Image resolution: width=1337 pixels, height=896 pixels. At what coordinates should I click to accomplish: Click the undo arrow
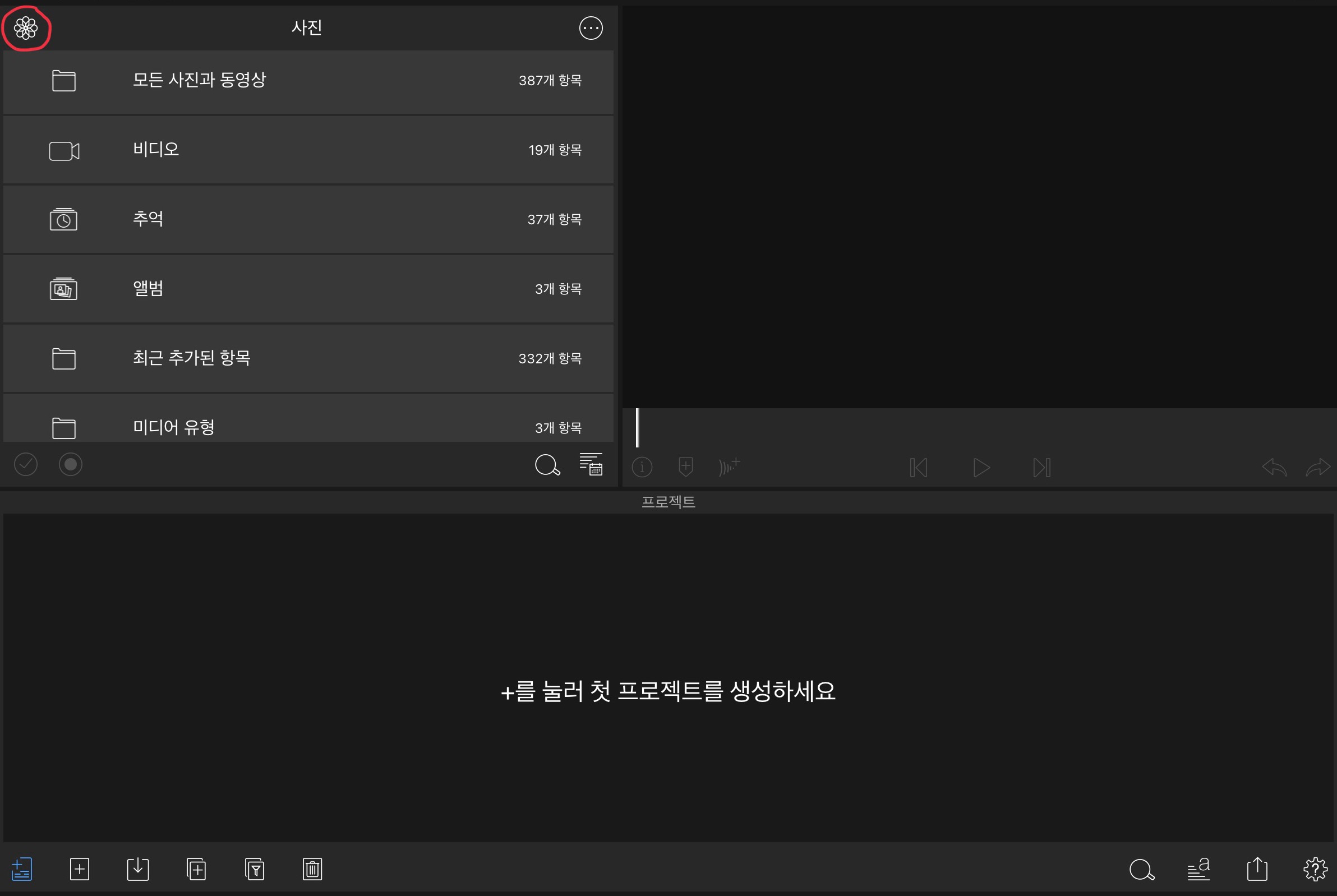[x=1274, y=468]
